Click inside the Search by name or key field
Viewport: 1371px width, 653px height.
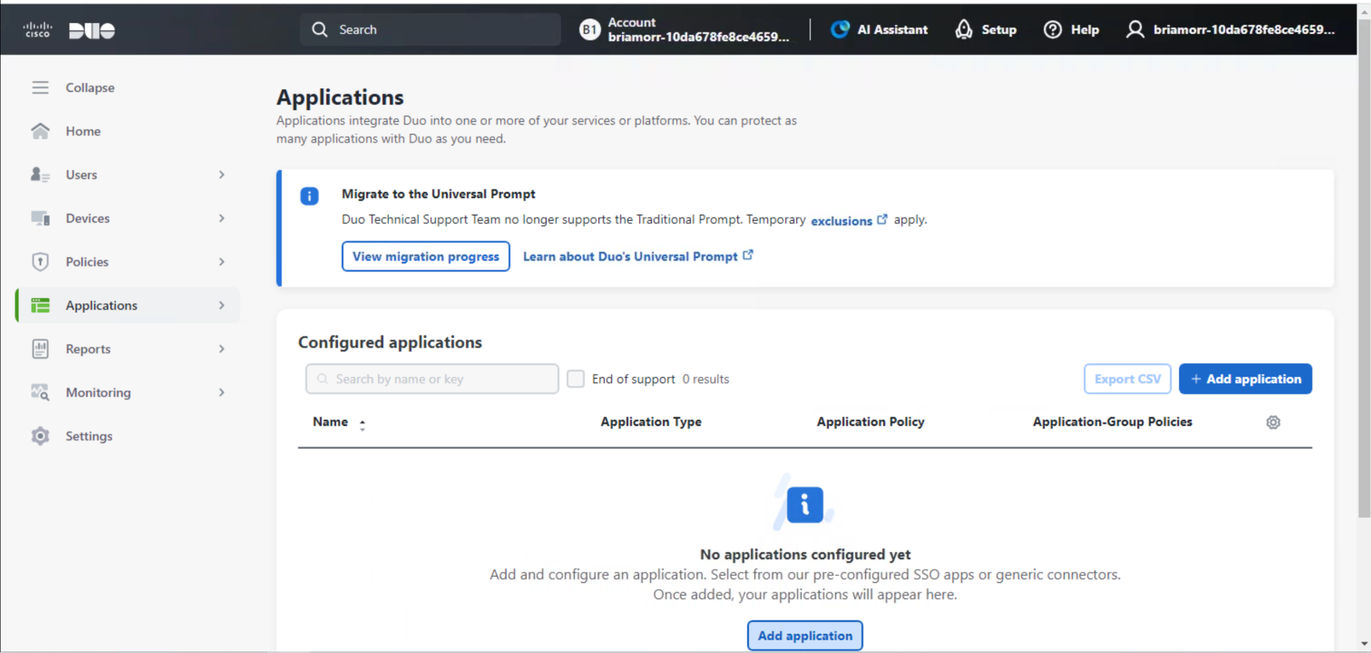coord(432,378)
